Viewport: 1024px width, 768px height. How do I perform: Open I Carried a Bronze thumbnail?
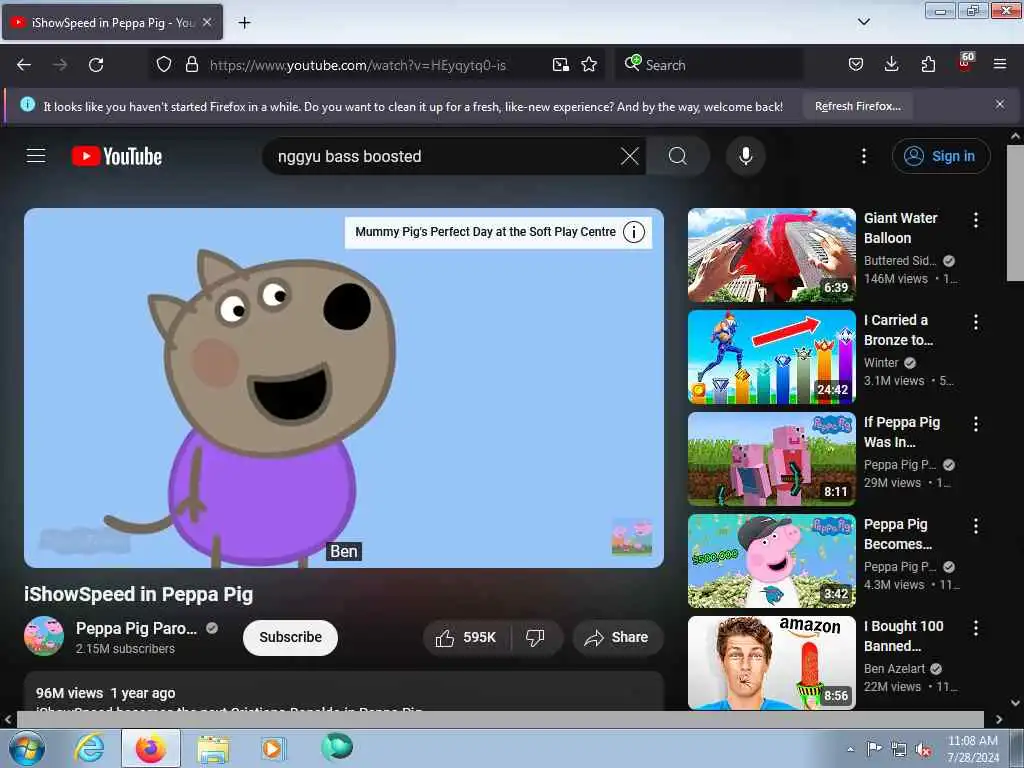tap(771, 357)
